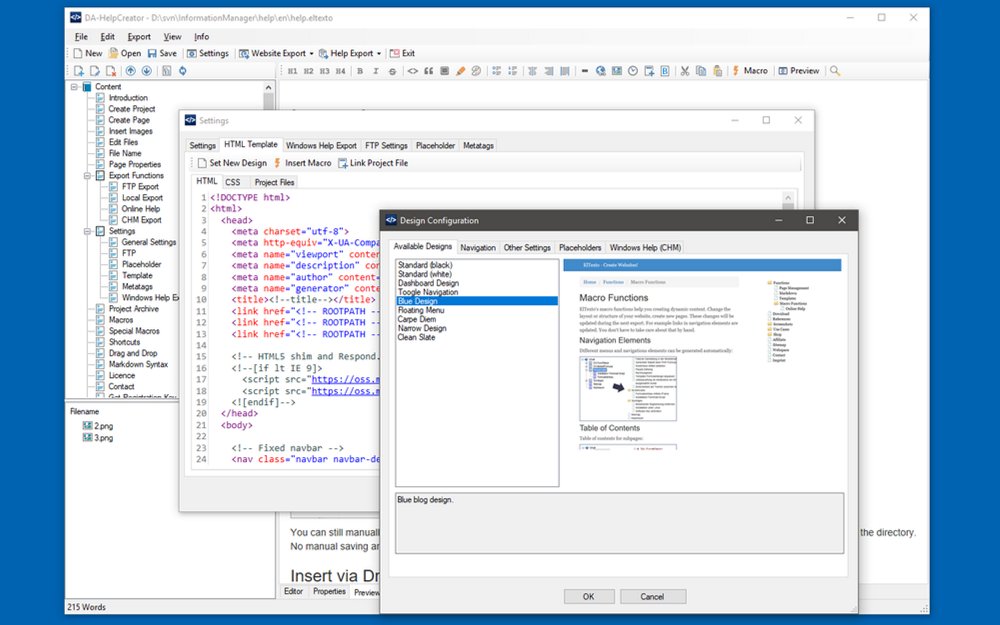1000x625 pixels.
Task: Switch to Windows Help Export tab in Settings
Action: click(321, 145)
